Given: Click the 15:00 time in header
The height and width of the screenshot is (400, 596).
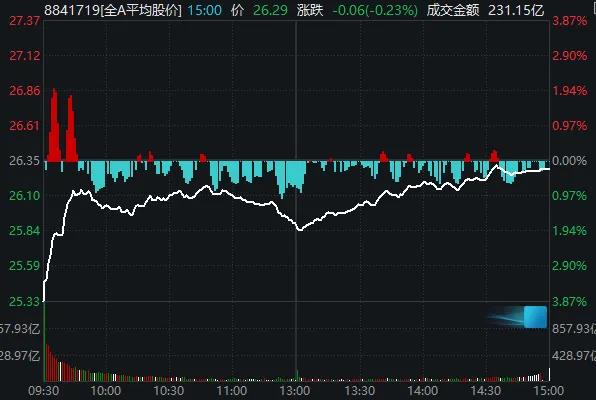Looking at the screenshot, I should [x=204, y=10].
